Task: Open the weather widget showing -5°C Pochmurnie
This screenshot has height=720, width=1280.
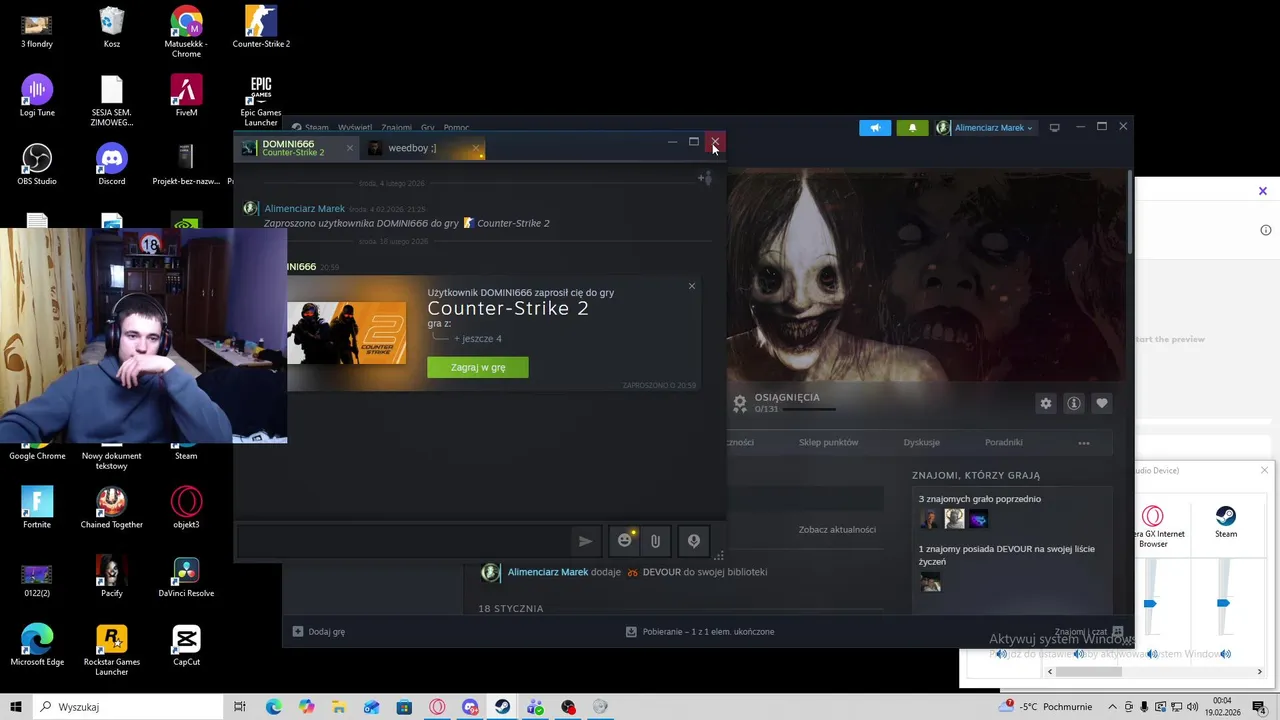Action: click(x=1045, y=707)
